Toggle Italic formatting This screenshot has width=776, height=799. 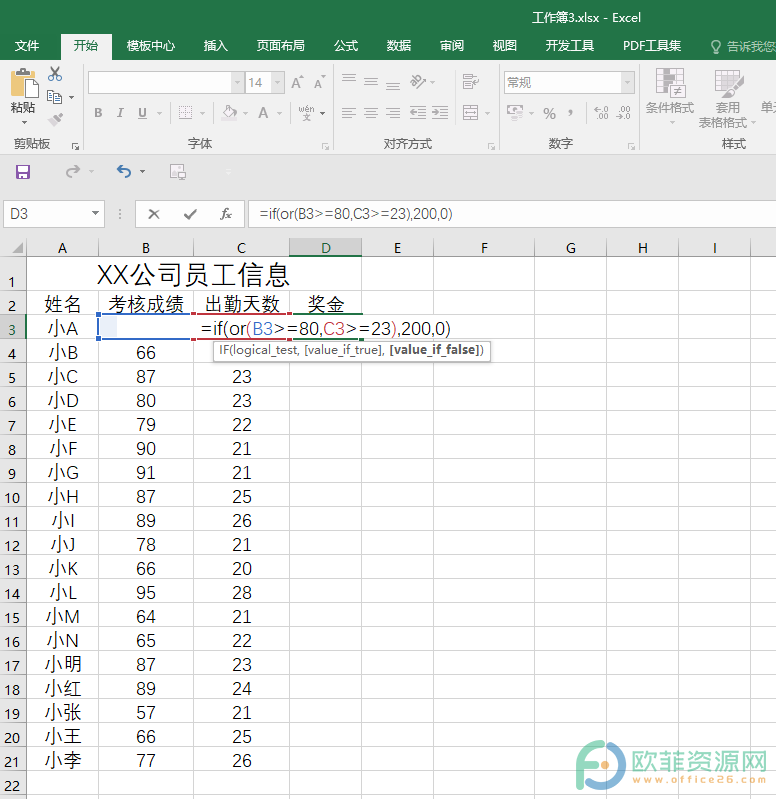[x=120, y=113]
